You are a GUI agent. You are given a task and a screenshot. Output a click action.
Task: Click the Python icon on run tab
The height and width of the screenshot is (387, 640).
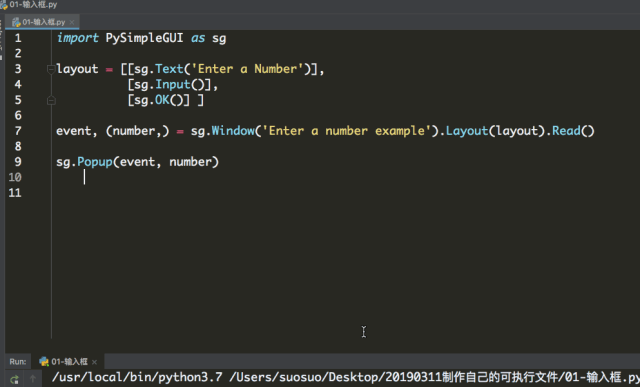(x=44, y=361)
